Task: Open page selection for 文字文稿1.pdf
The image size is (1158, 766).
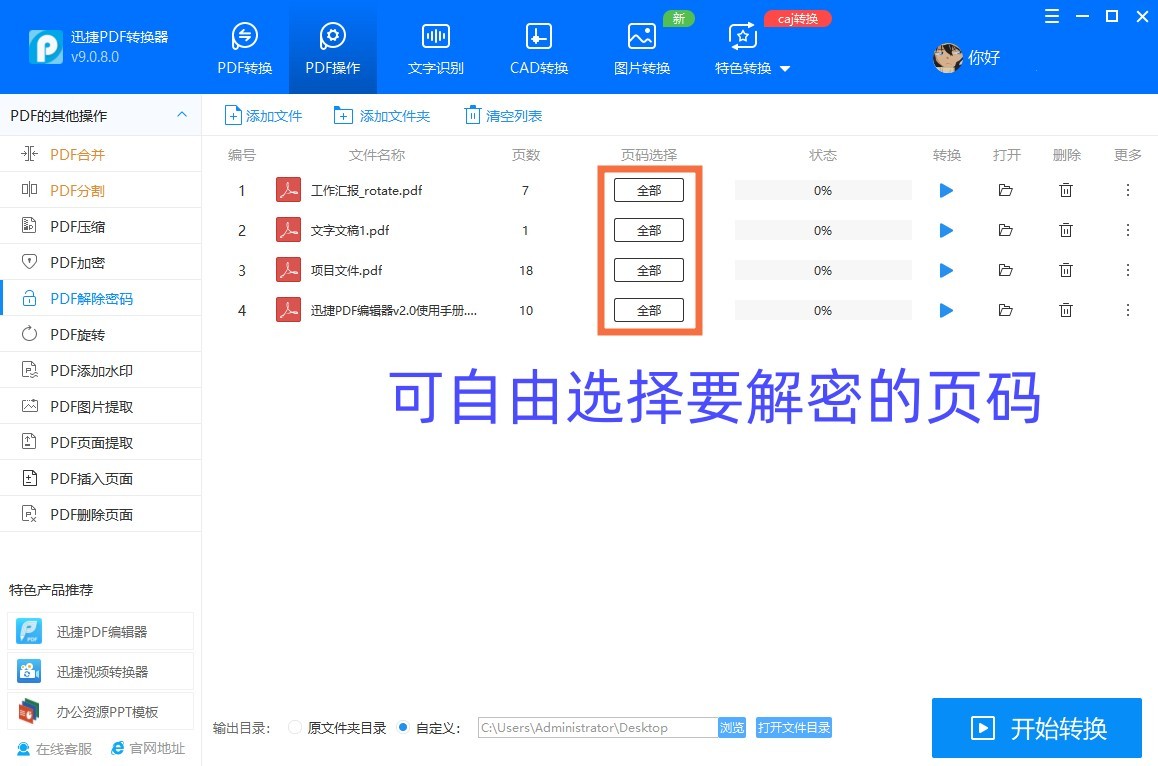Action: point(648,230)
